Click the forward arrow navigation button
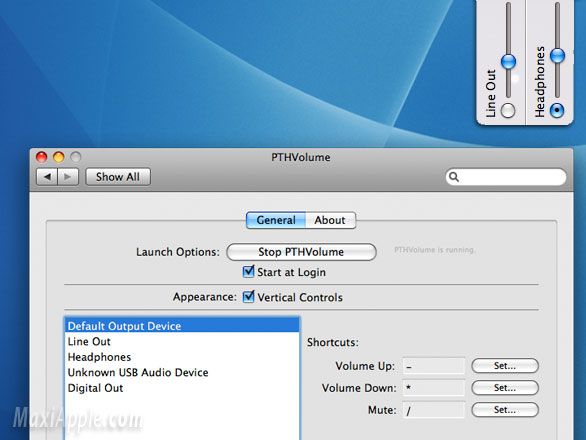 click(68, 177)
